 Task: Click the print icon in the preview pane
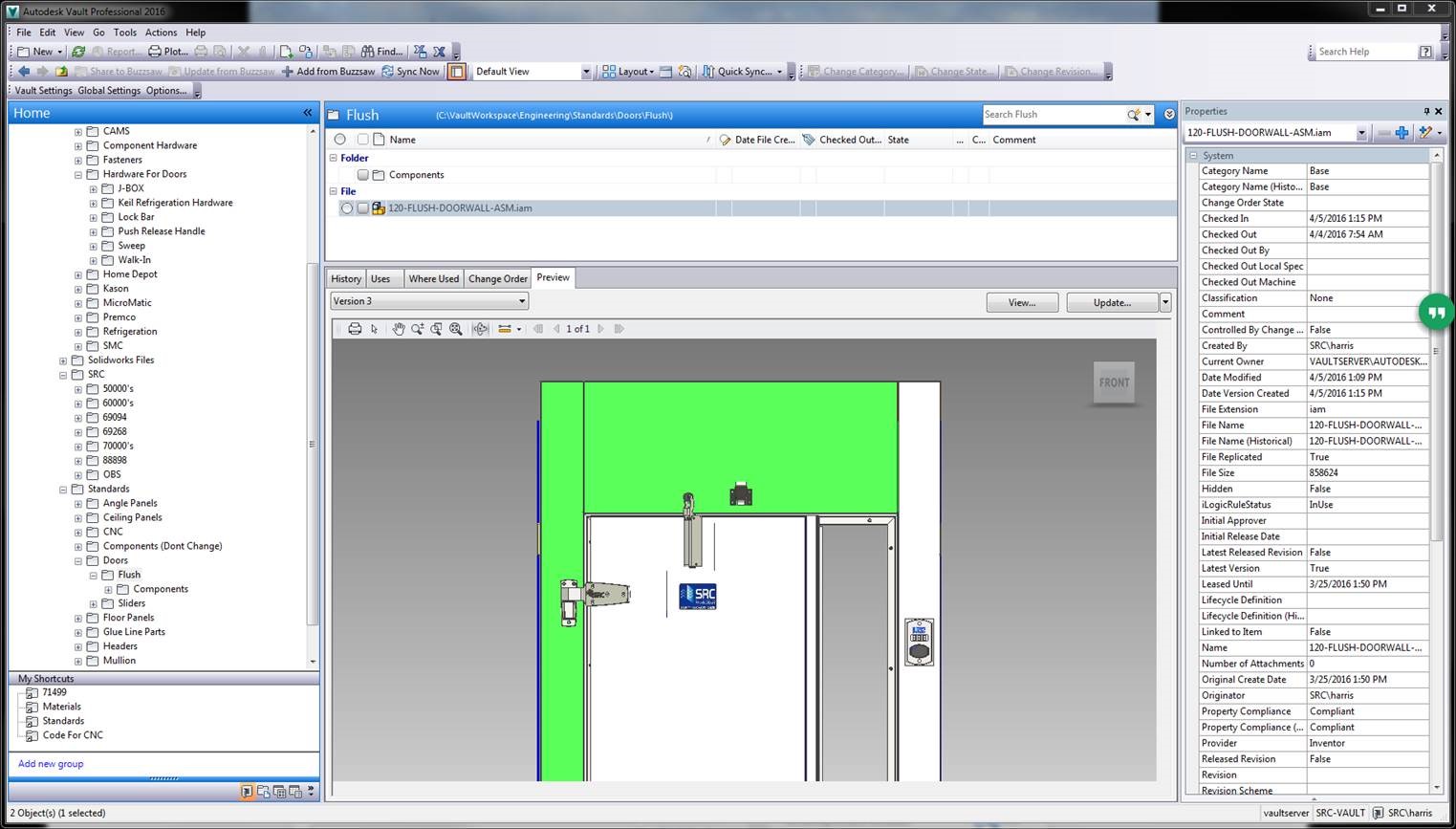(355, 329)
